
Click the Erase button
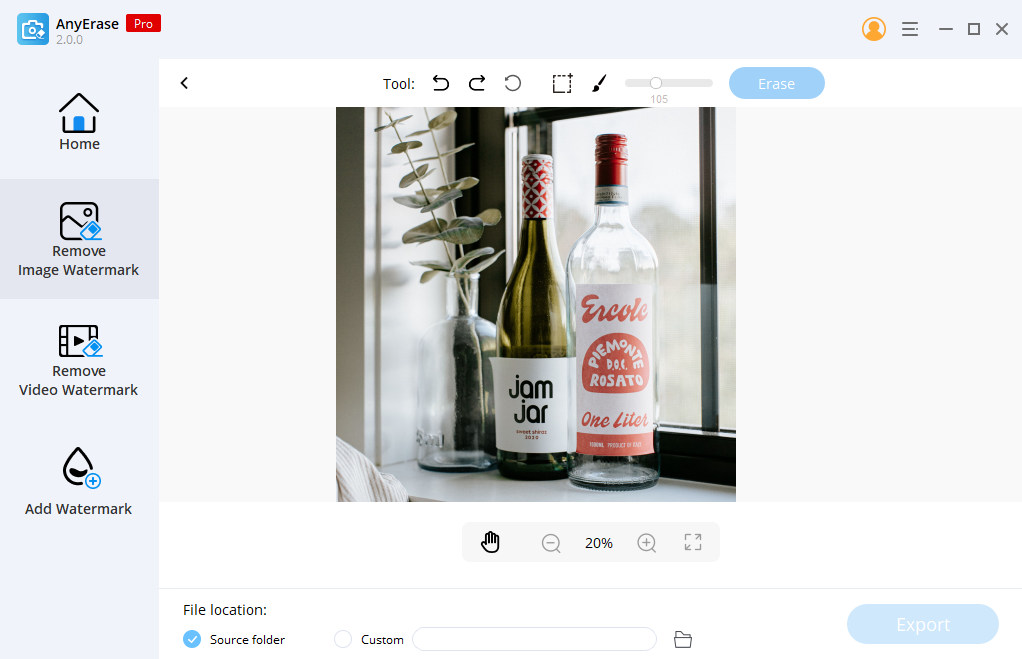[x=776, y=83]
